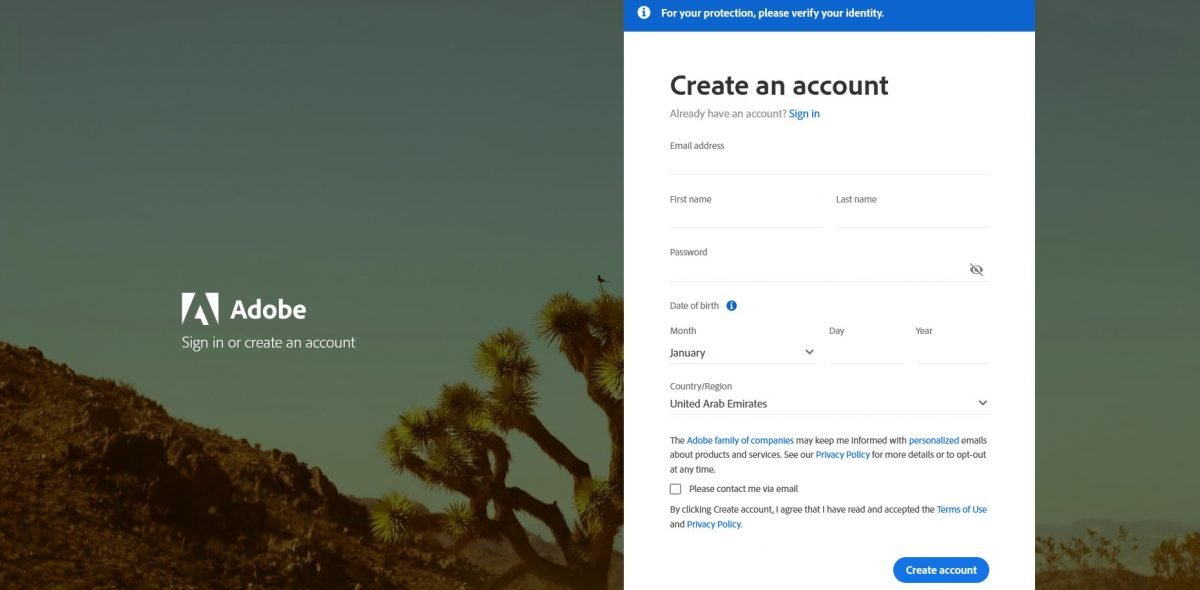Click the Adobe logo icon
The width and height of the screenshot is (1200, 590).
click(200, 309)
